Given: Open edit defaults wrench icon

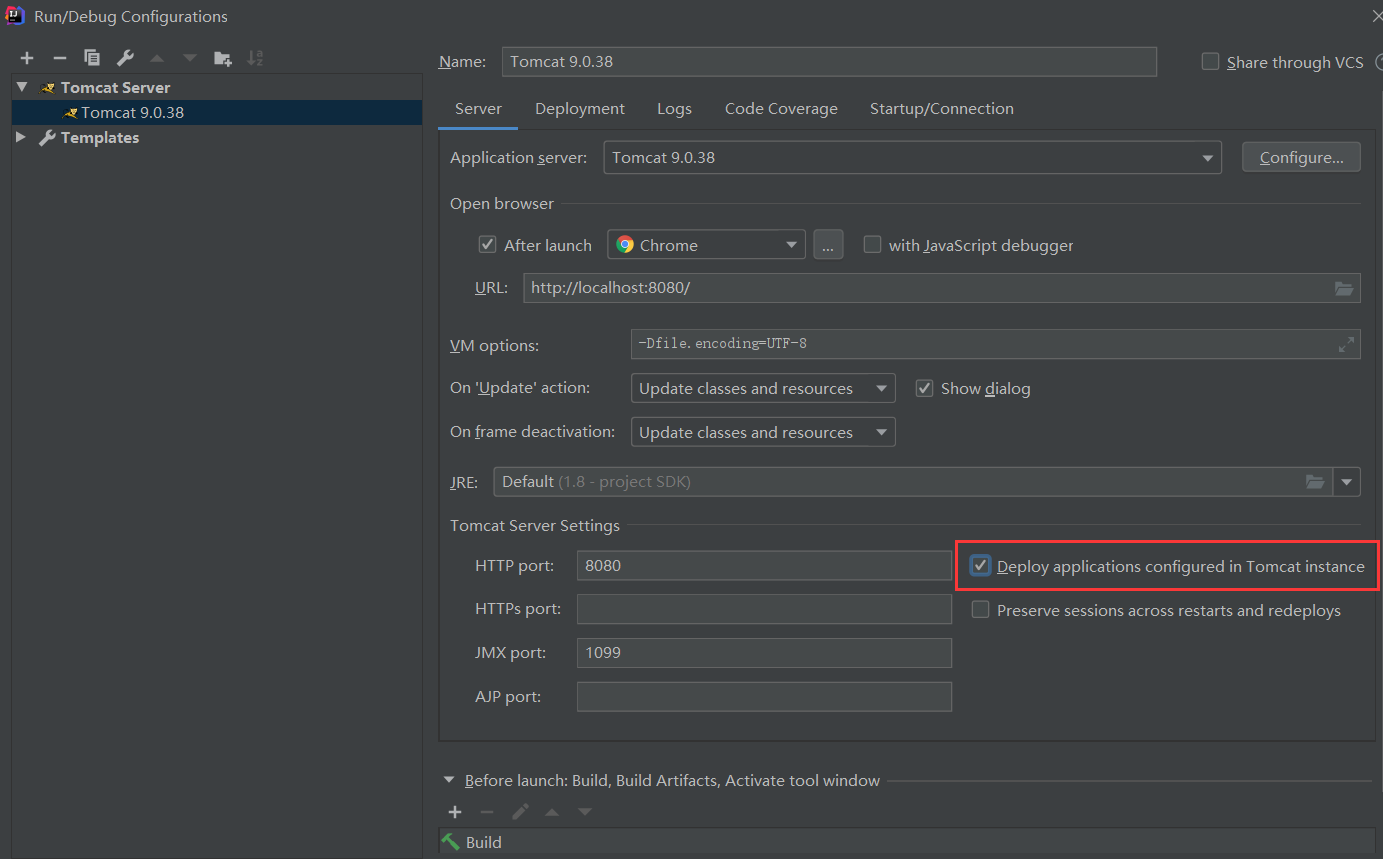Looking at the screenshot, I should (124, 58).
